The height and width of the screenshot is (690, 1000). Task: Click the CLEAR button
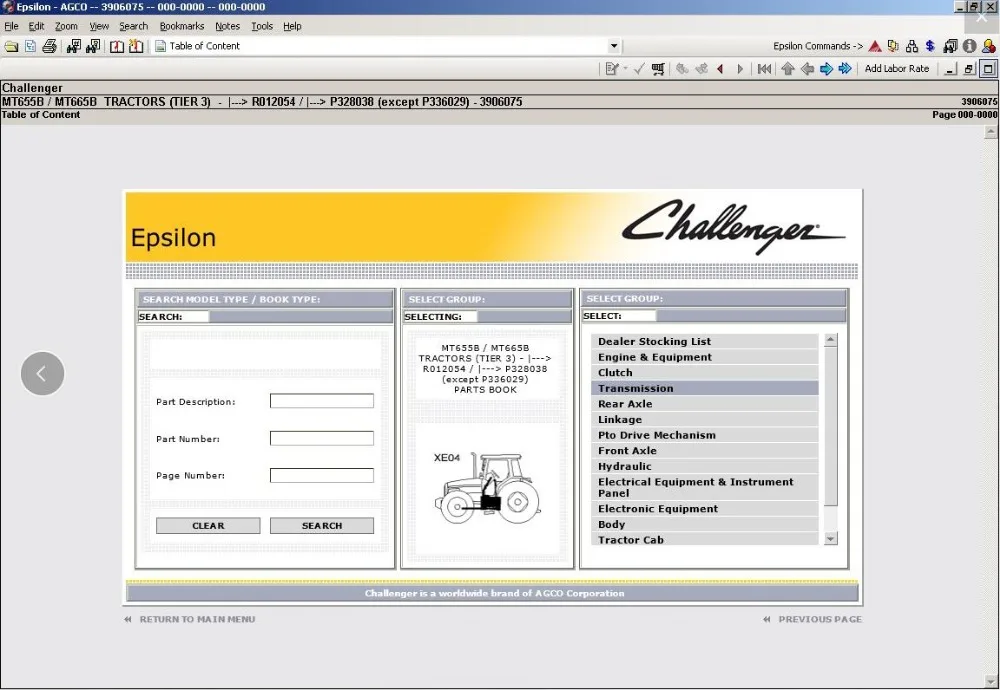208,525
